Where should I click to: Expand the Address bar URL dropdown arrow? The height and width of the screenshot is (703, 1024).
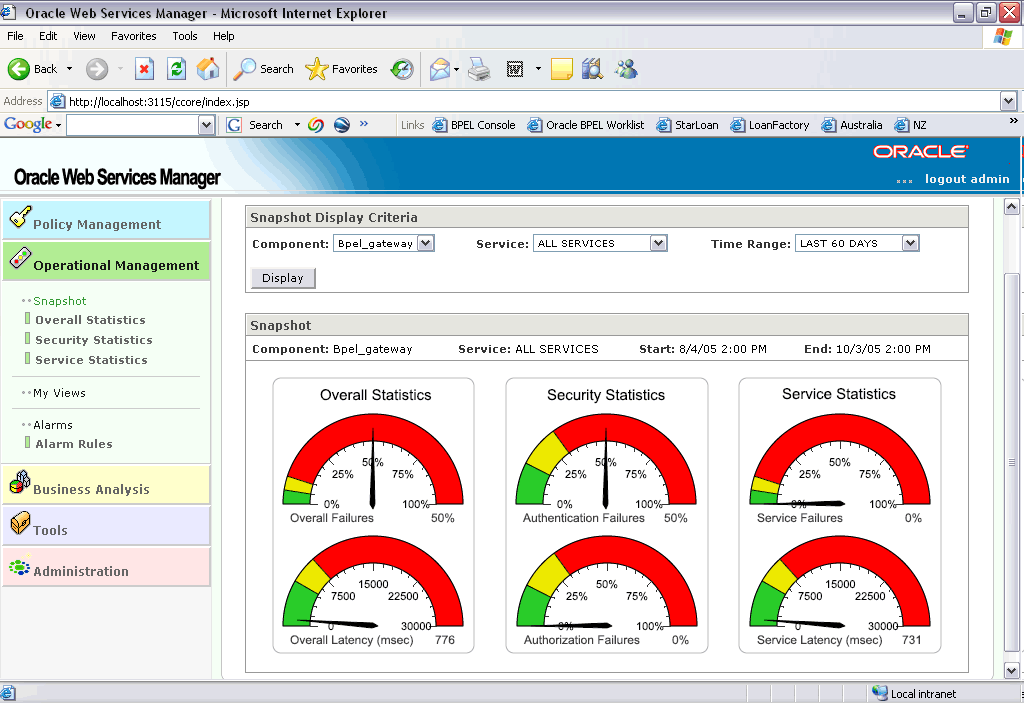(1008, 101)
